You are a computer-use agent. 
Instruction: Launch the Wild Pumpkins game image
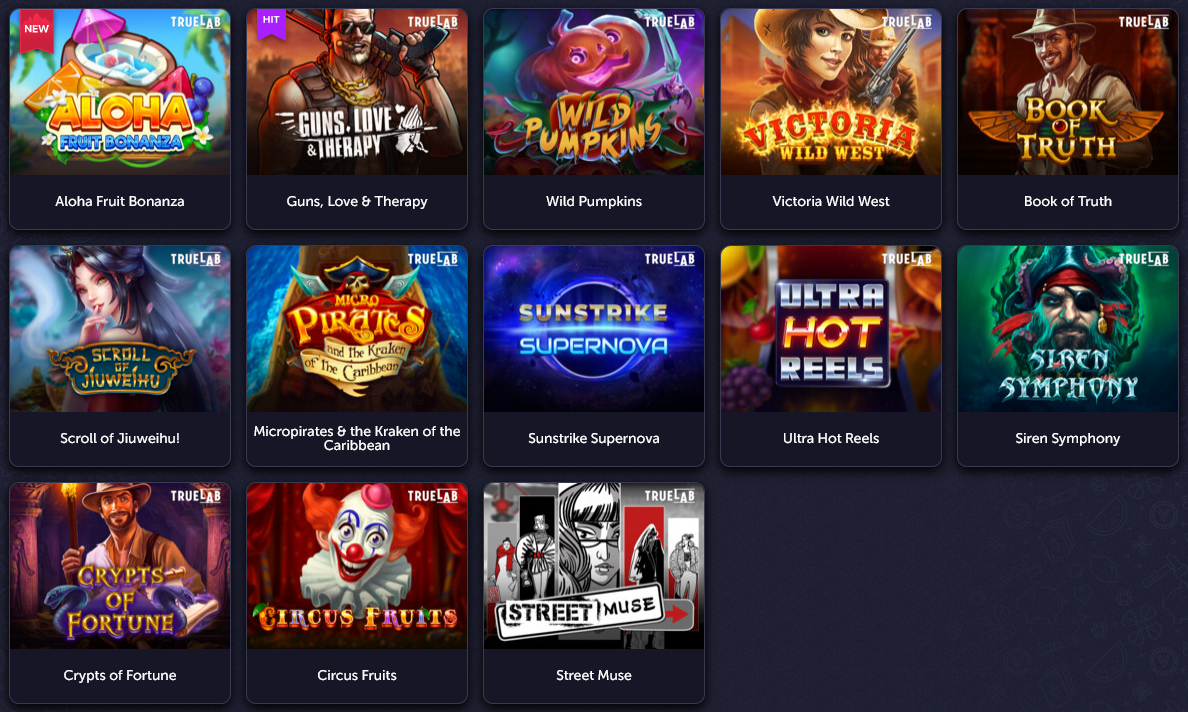594,92
